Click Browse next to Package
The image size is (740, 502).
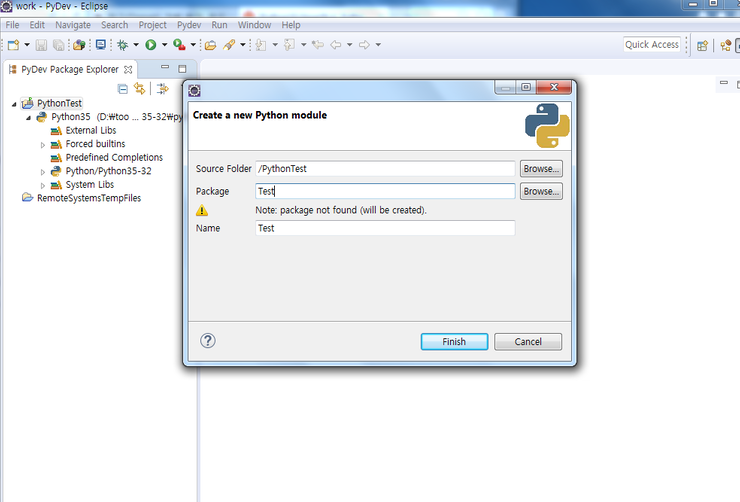(x=541, y=192)
